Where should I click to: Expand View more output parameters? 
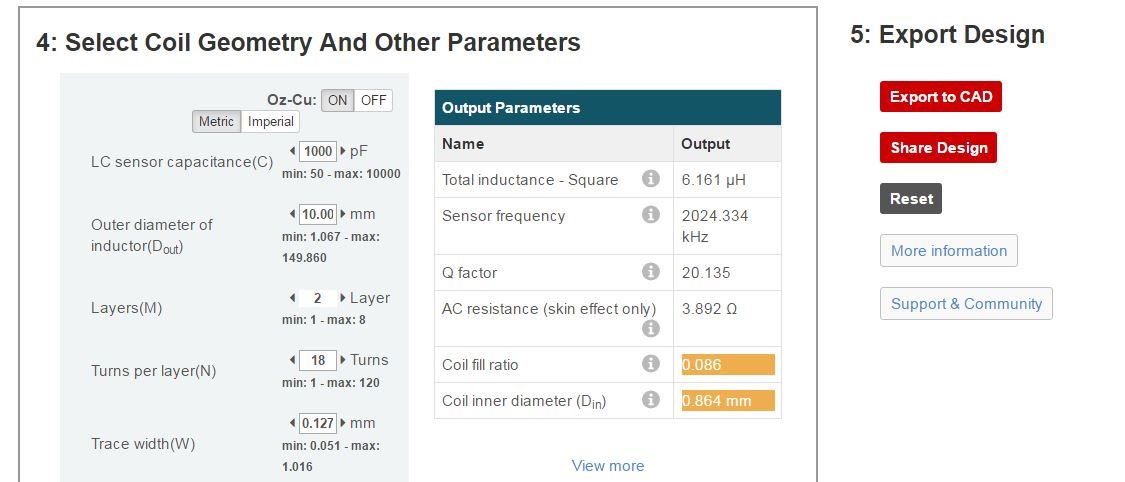click(x=608, y=466)
